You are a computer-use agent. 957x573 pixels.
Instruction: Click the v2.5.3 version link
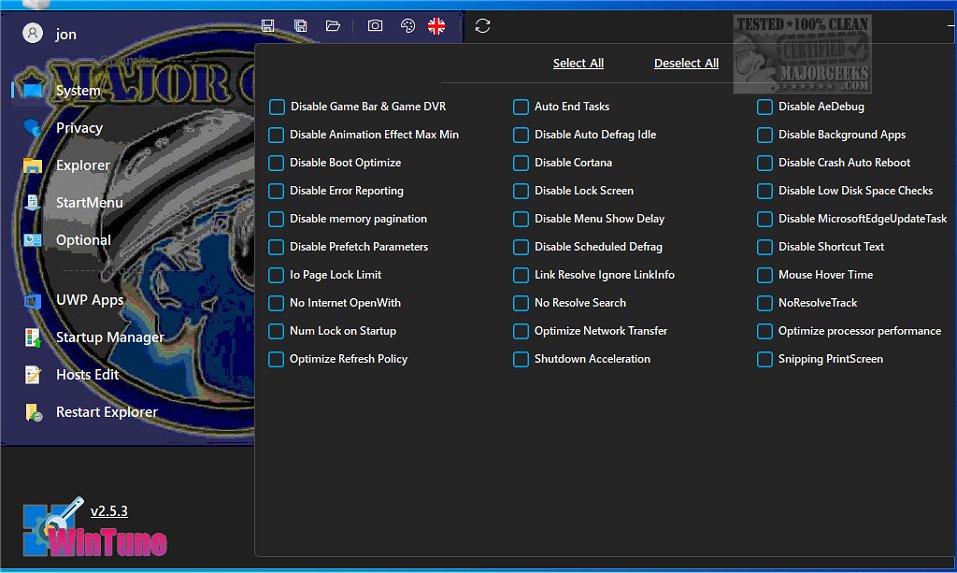coord(109,511)
